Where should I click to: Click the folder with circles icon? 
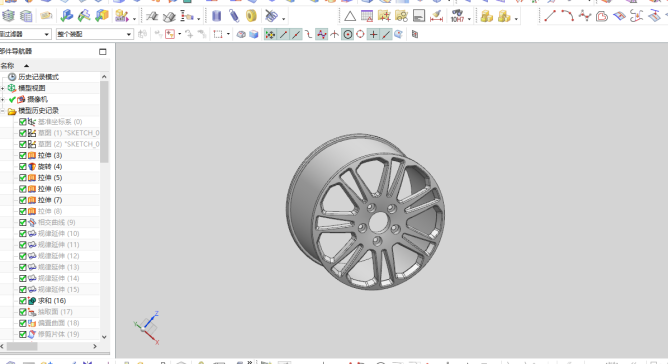[401, 16]
